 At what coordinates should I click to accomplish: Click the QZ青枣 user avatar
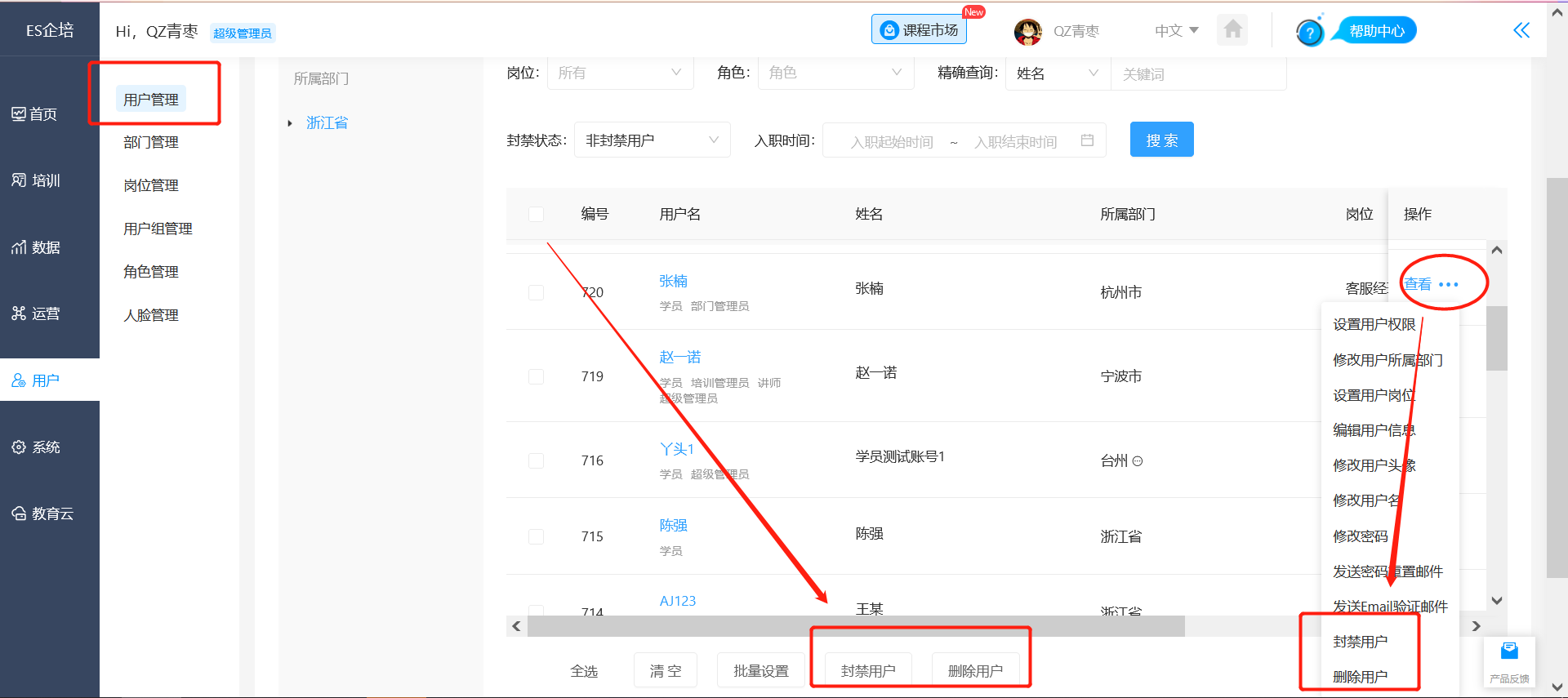(x=1027, y=32)
